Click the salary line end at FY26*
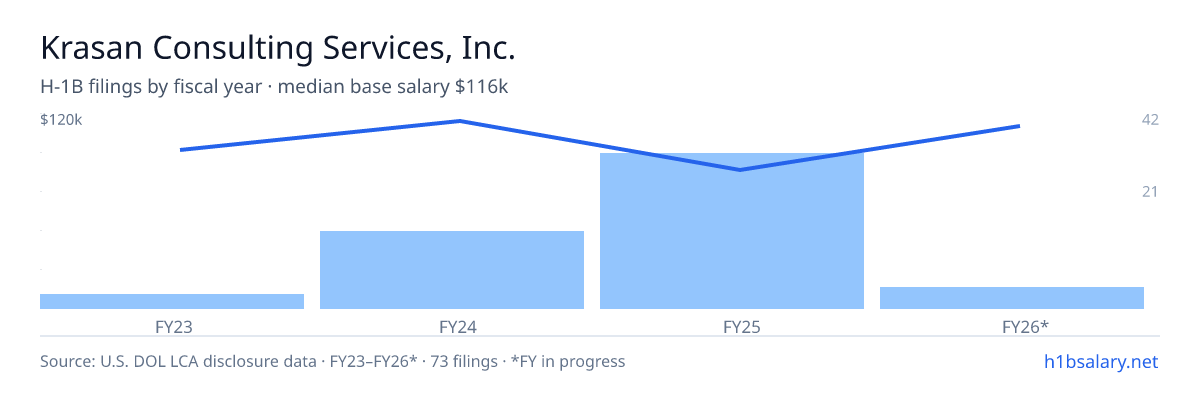Screen dimensions: 1200x400 1018,126
